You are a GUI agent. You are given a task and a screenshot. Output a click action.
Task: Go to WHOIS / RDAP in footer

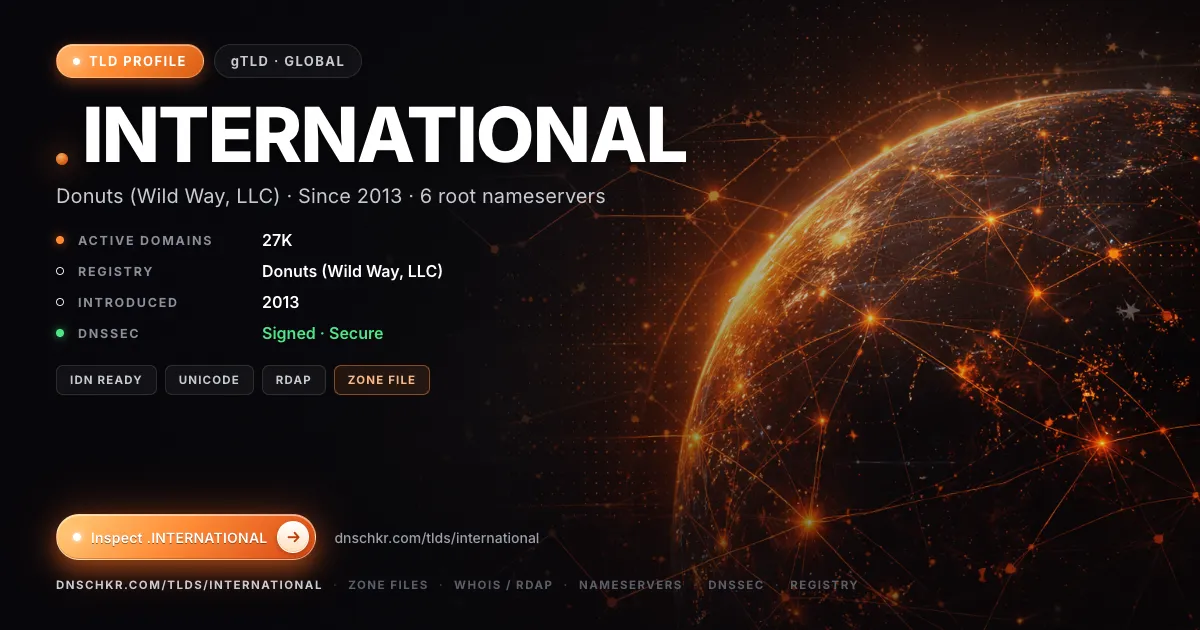pos(503,585)
